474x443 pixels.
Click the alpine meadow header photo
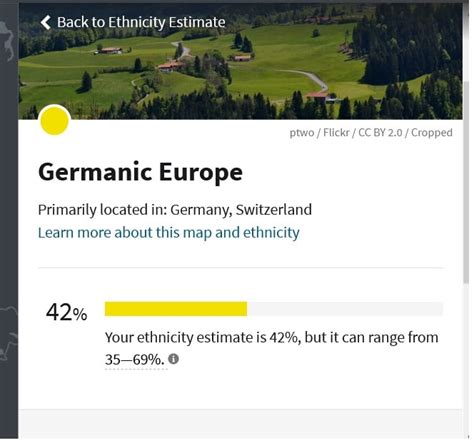(240, 61)
